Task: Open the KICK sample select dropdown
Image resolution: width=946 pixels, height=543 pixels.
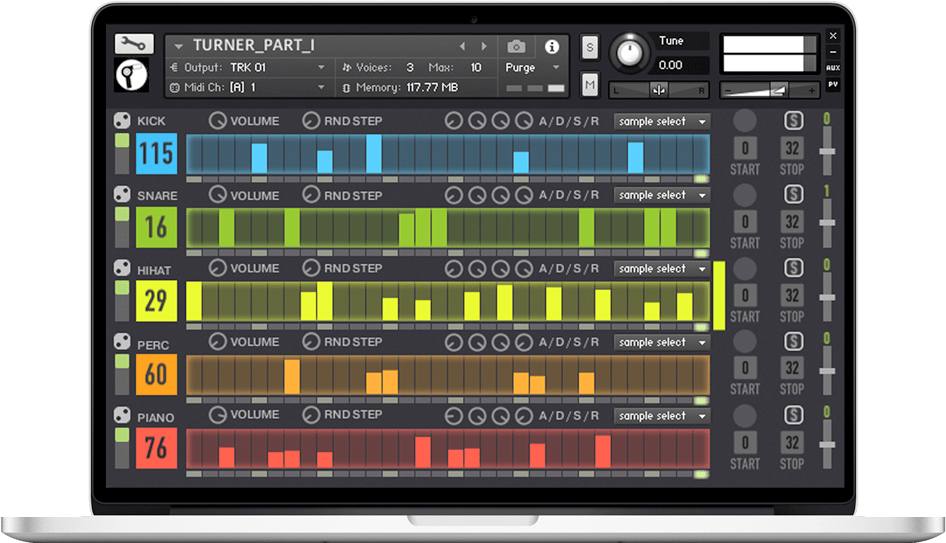Action: [x=661, y=122]
